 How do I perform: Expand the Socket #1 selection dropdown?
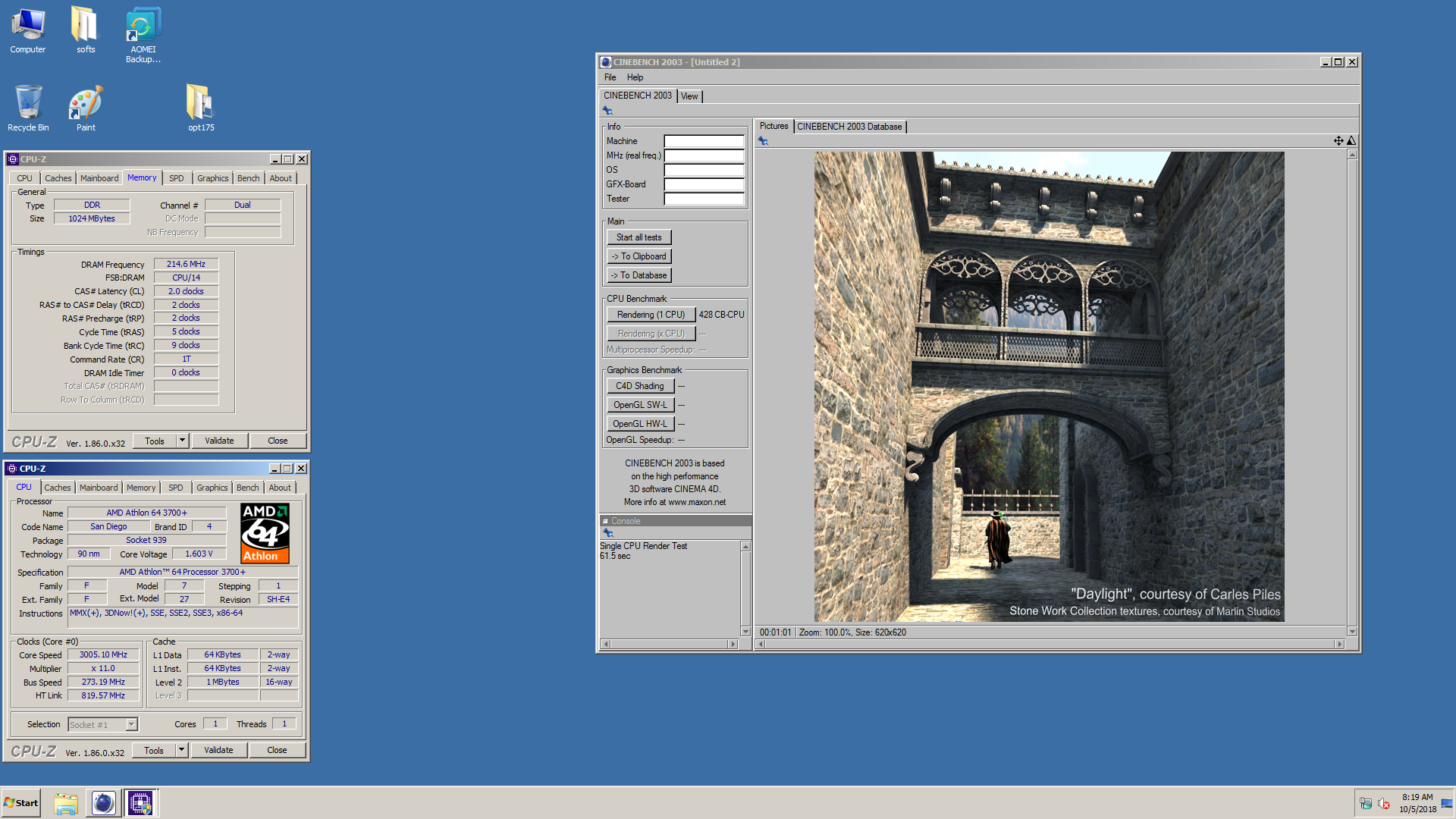(x=131, y=724)
